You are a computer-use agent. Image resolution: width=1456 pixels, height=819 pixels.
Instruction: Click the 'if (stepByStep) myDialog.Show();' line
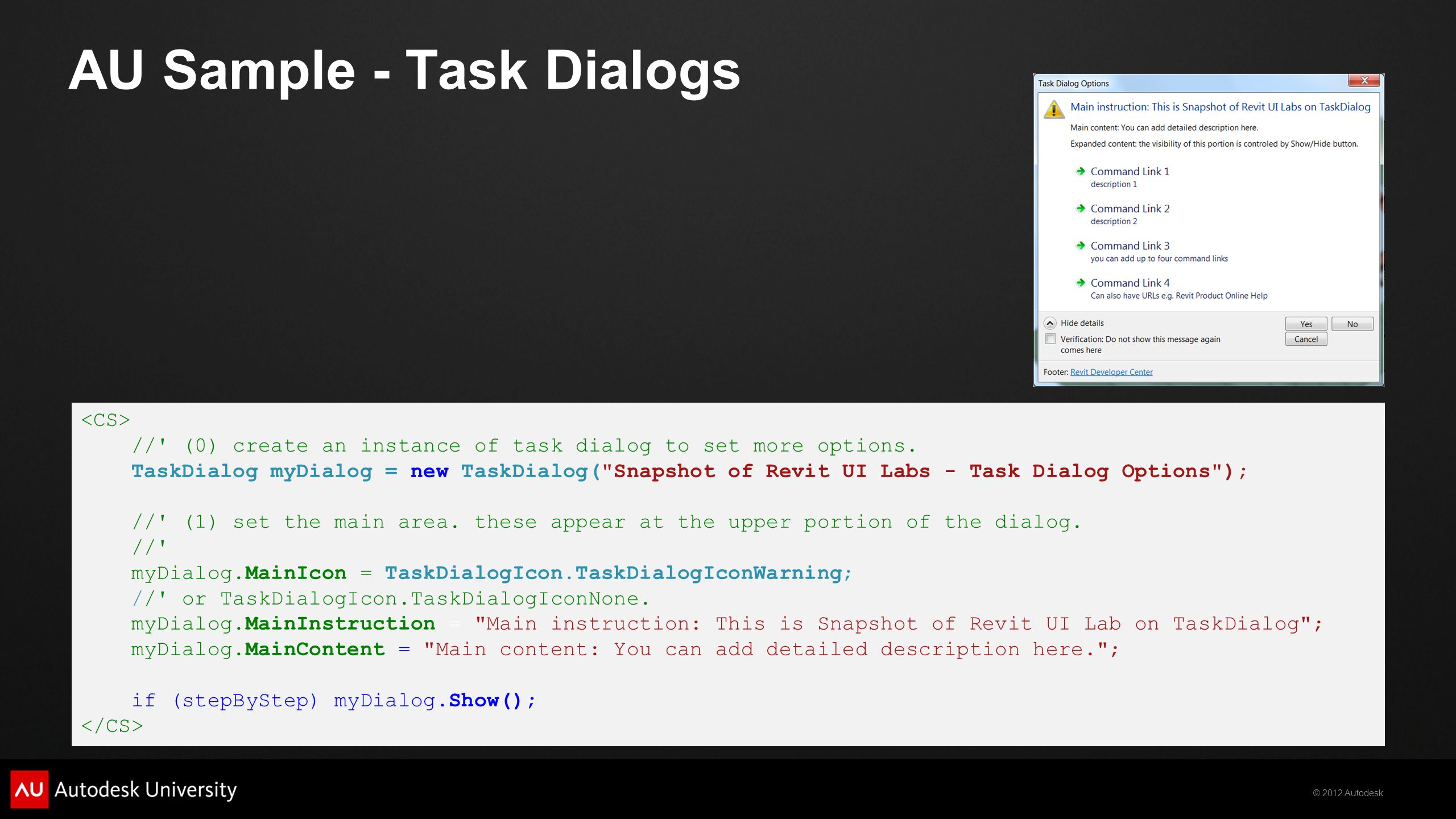(334, 701)
